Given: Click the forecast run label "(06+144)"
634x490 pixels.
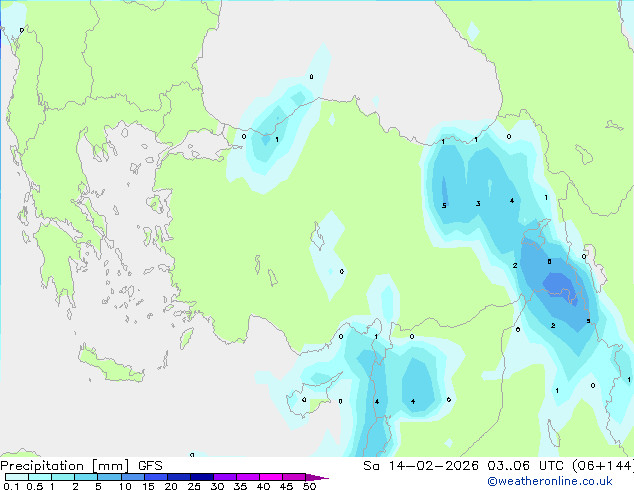Looking at the screenshot, I should pyautogui.click(x=603, y=466).
